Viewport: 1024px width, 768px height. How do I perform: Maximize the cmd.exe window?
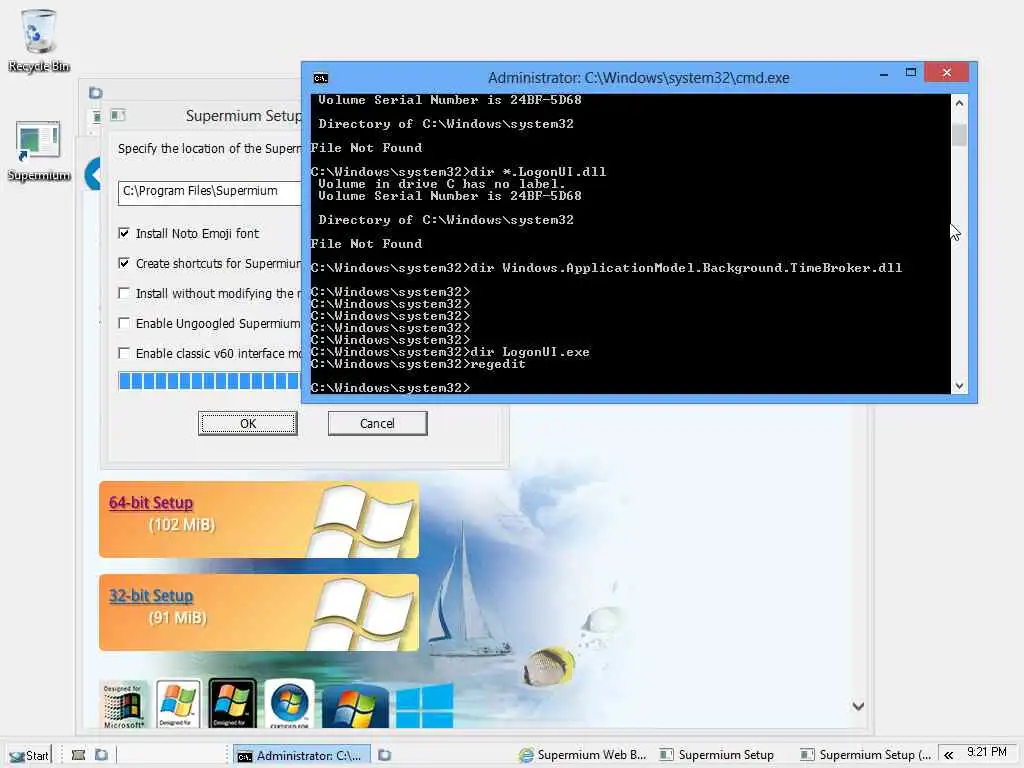tap(911, 73)
